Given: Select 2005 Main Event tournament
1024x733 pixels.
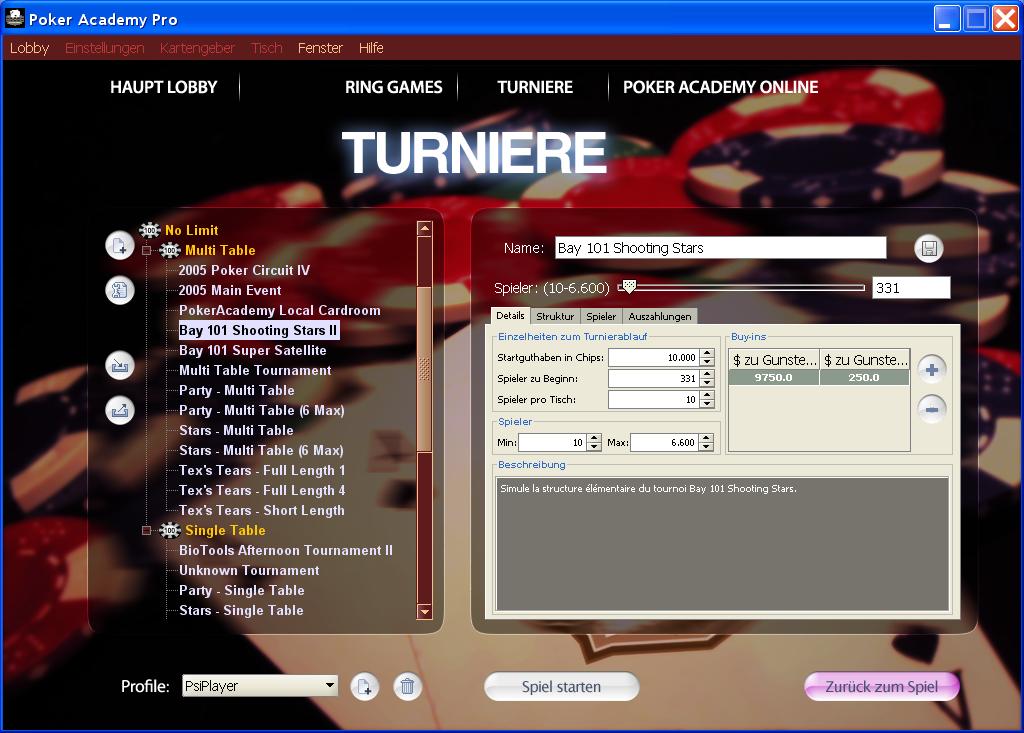Looking at the screenshot, I should (x=230, y=290).
